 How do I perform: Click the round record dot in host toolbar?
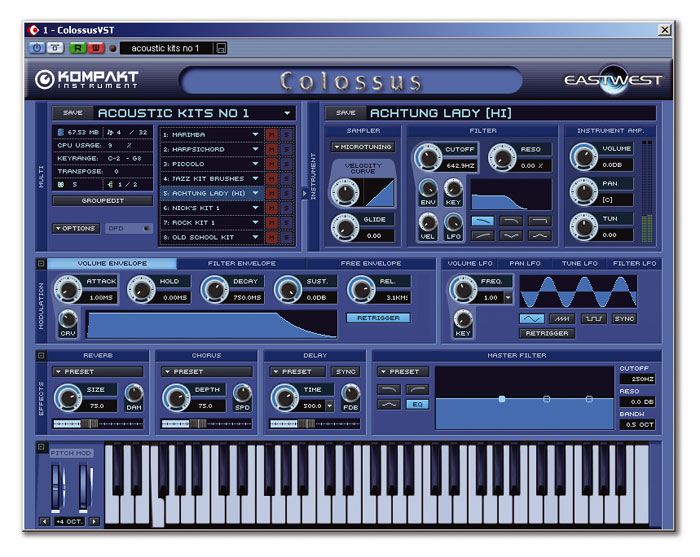click(x=113, y=48)
